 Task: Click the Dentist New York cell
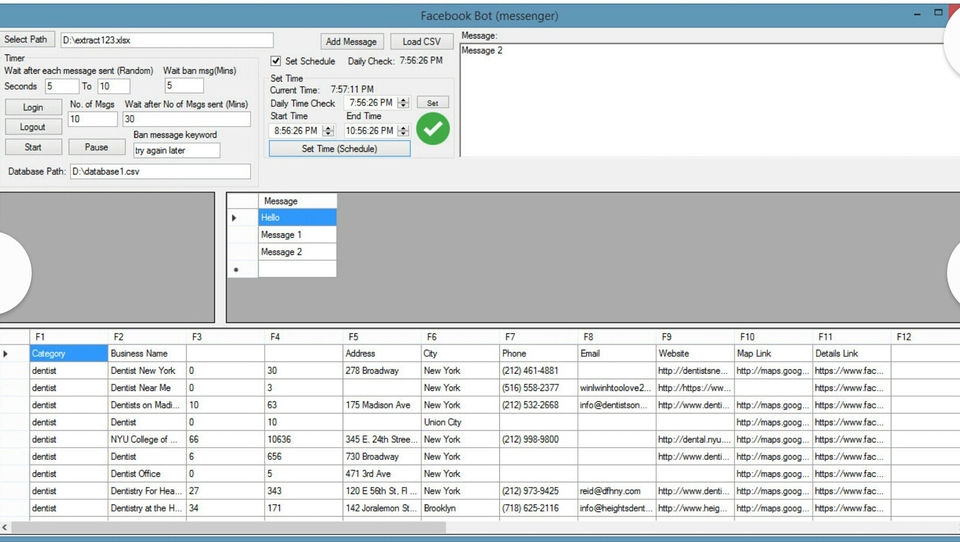coord(147,371)
